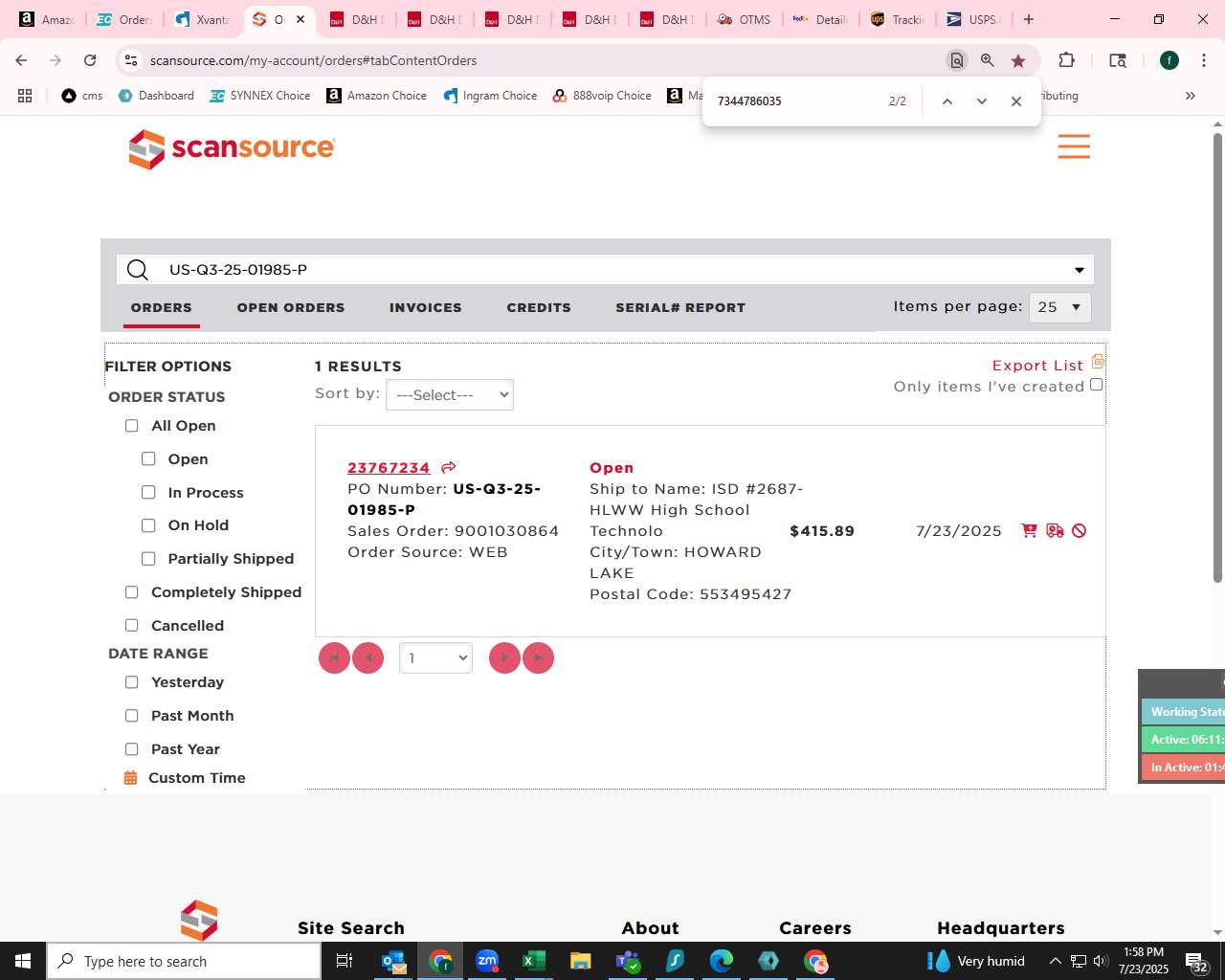This screenshot has height=980, width=1225.
Task: Click the Export List link
Action: 1037,366
